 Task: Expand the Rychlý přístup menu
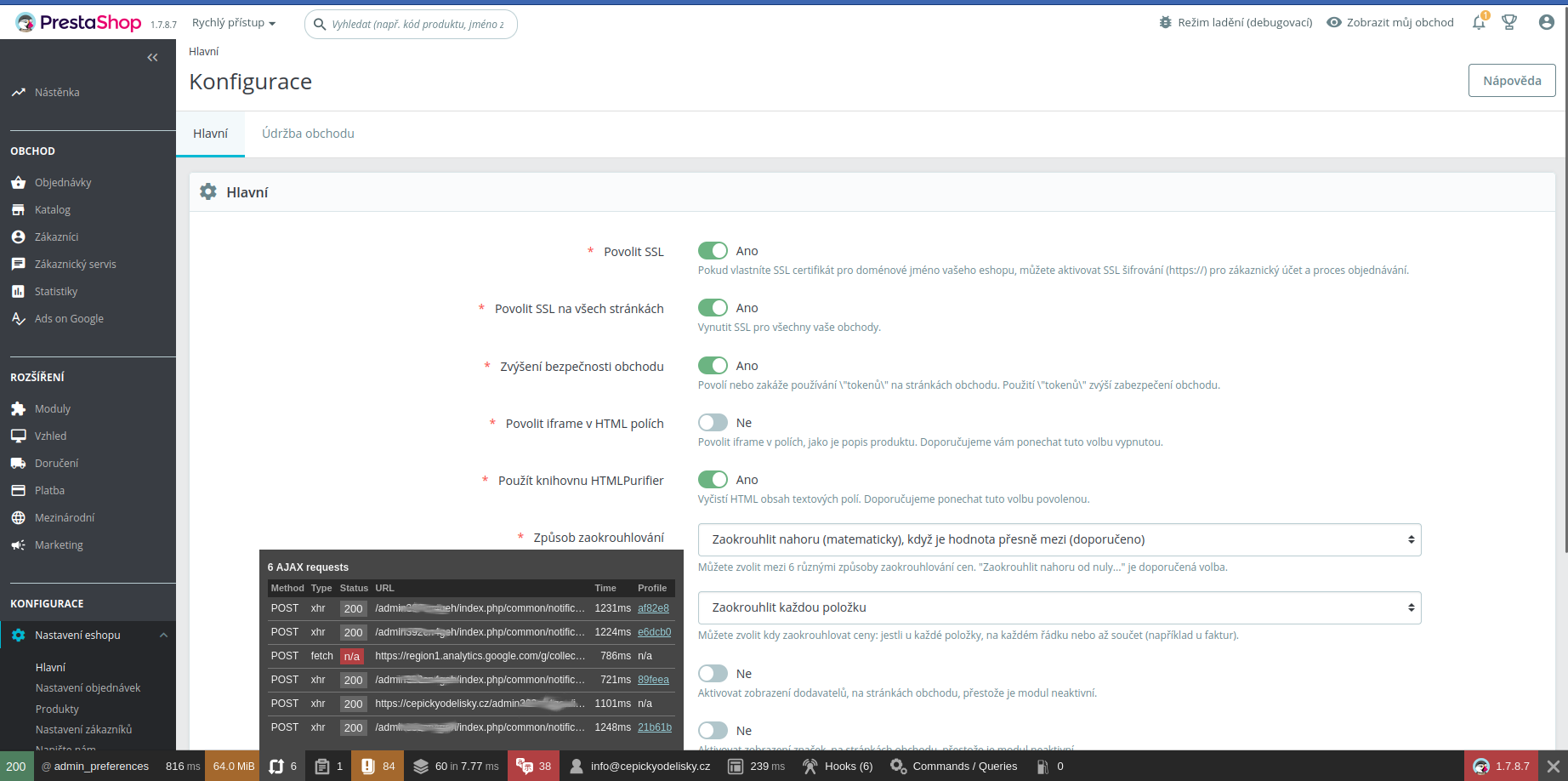coord(234,23)
